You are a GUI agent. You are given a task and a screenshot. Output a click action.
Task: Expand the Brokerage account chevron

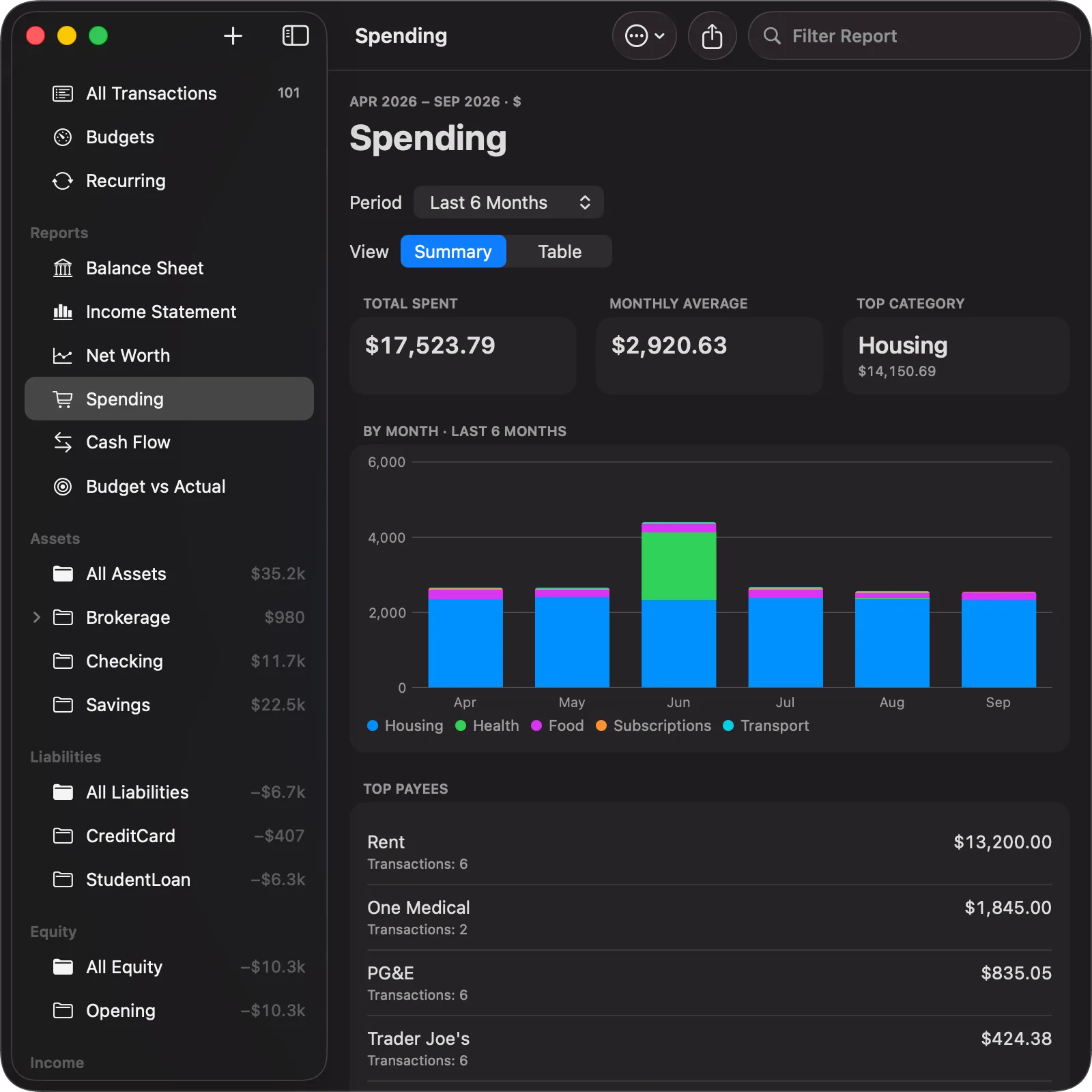[37, 618]
